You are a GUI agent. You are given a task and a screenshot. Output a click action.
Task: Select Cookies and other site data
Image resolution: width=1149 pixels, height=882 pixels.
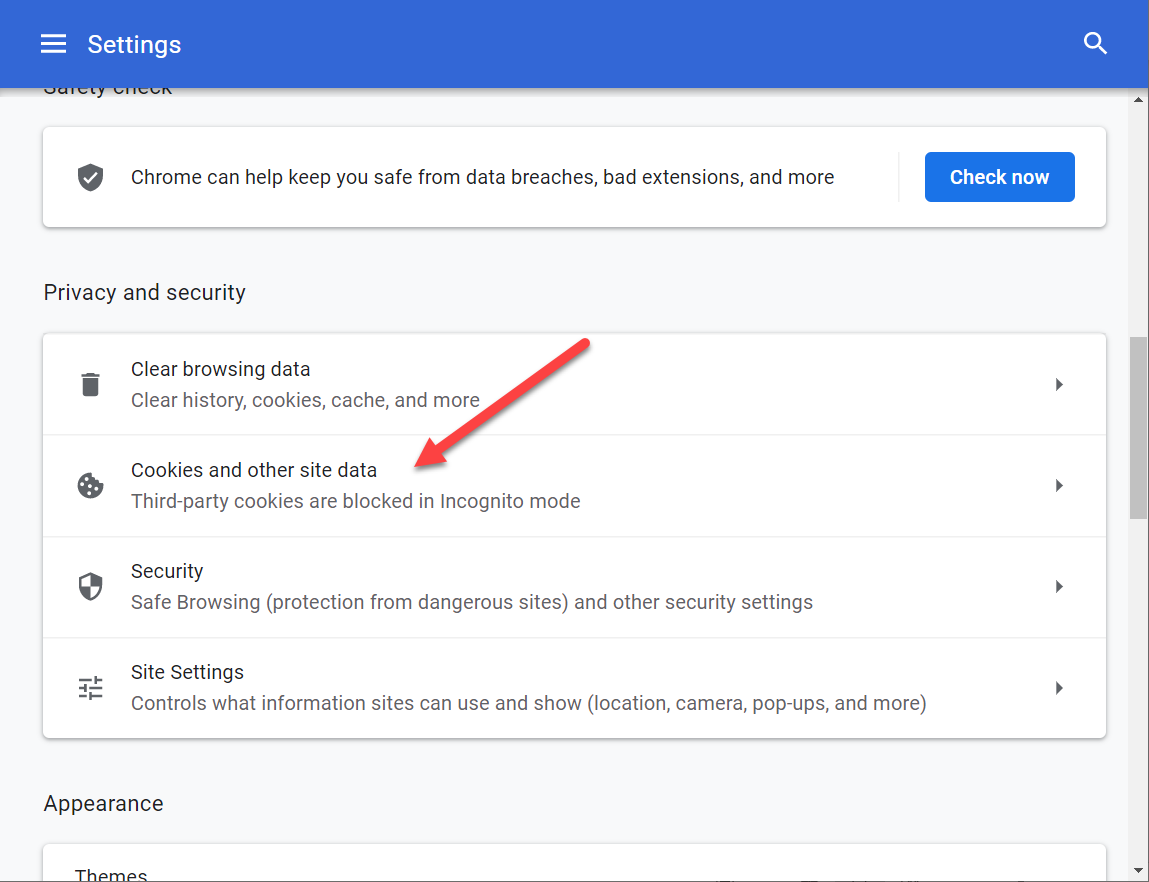[x=254, y=470]
